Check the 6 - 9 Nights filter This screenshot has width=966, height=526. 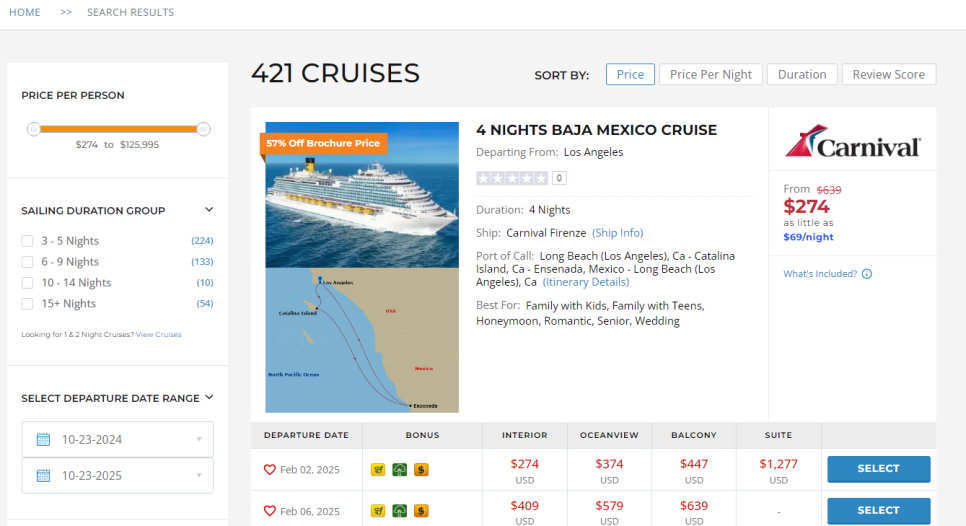point(27,262)
